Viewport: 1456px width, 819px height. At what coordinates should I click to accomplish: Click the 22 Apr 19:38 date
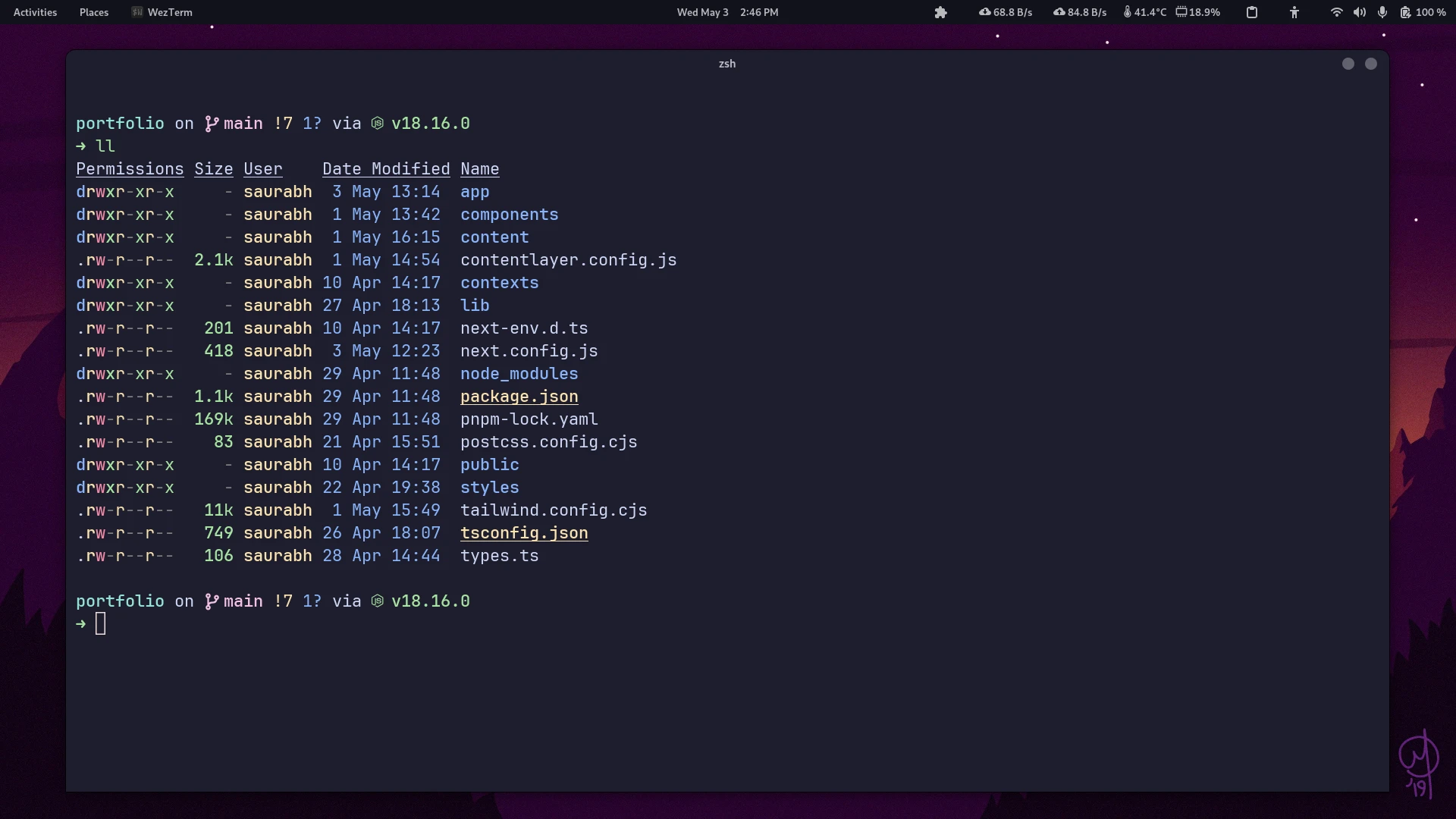(381, 488)
